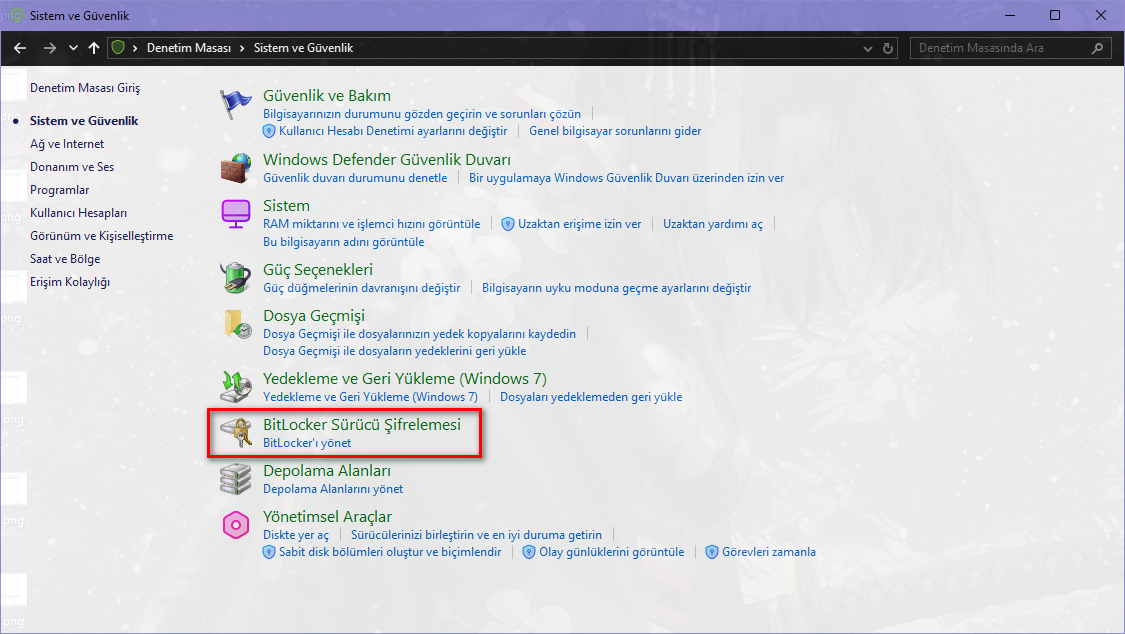Expand the chevron before Denetim Masası breadcrumb
Image resolution: width=1125 pixels, height=634 pixels.
(135, 48)
